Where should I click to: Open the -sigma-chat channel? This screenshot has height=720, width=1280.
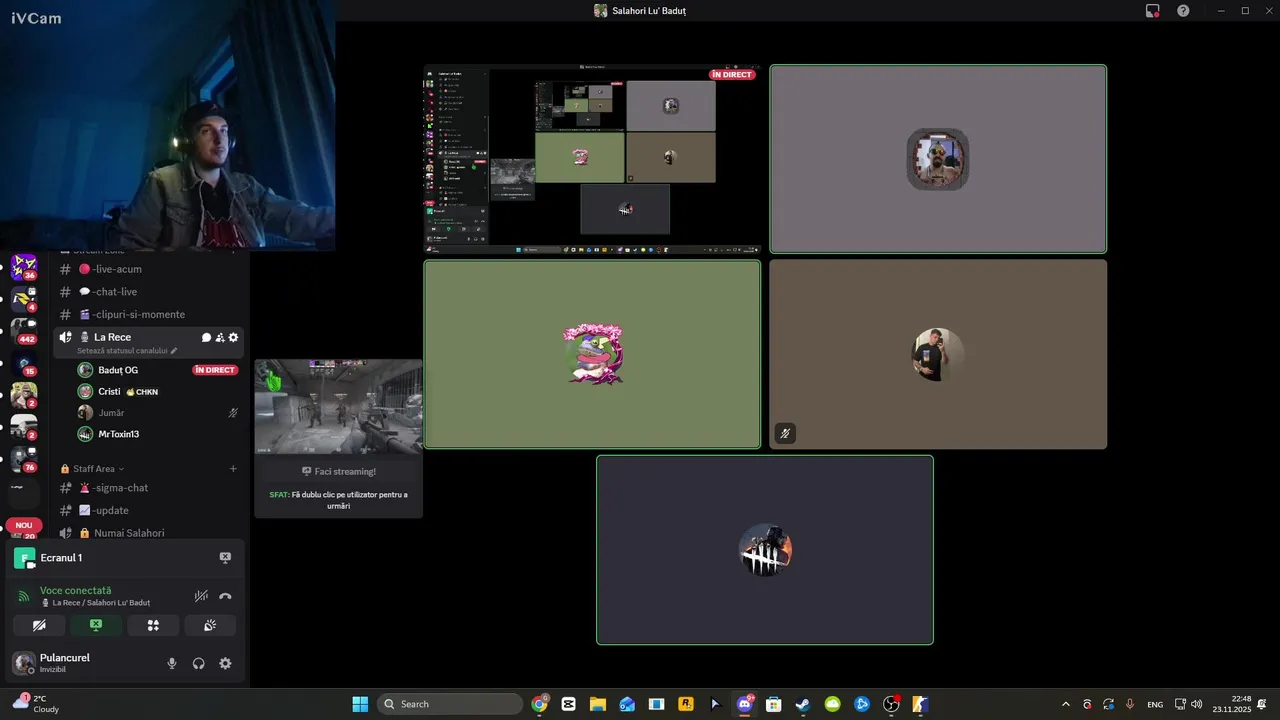150,488
